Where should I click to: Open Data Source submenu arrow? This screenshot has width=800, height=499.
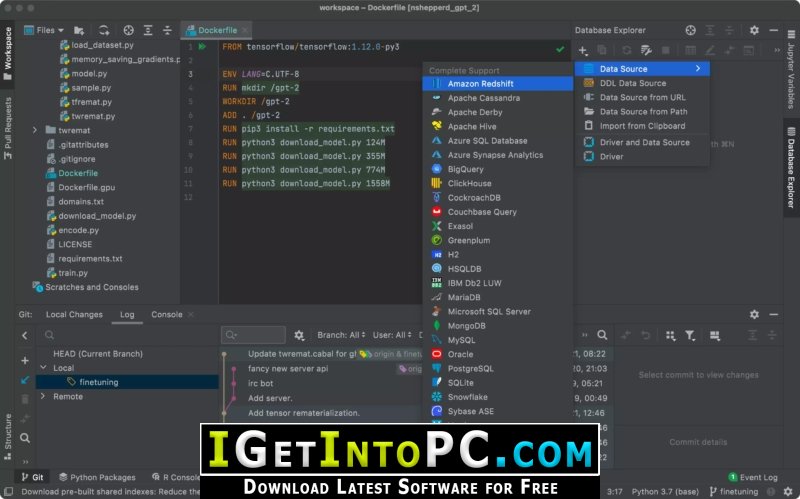point(698,68)
